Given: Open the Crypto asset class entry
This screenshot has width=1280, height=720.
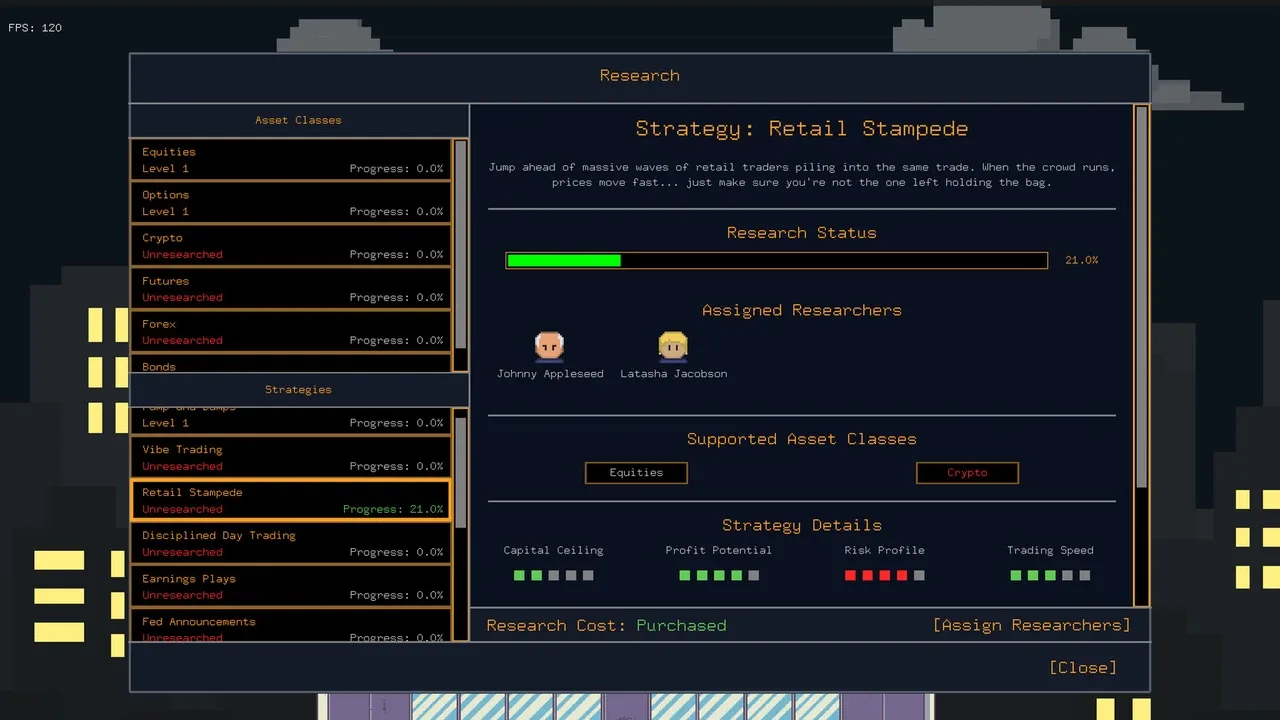Looking at the screenshot, I should (x=291, y=246).
